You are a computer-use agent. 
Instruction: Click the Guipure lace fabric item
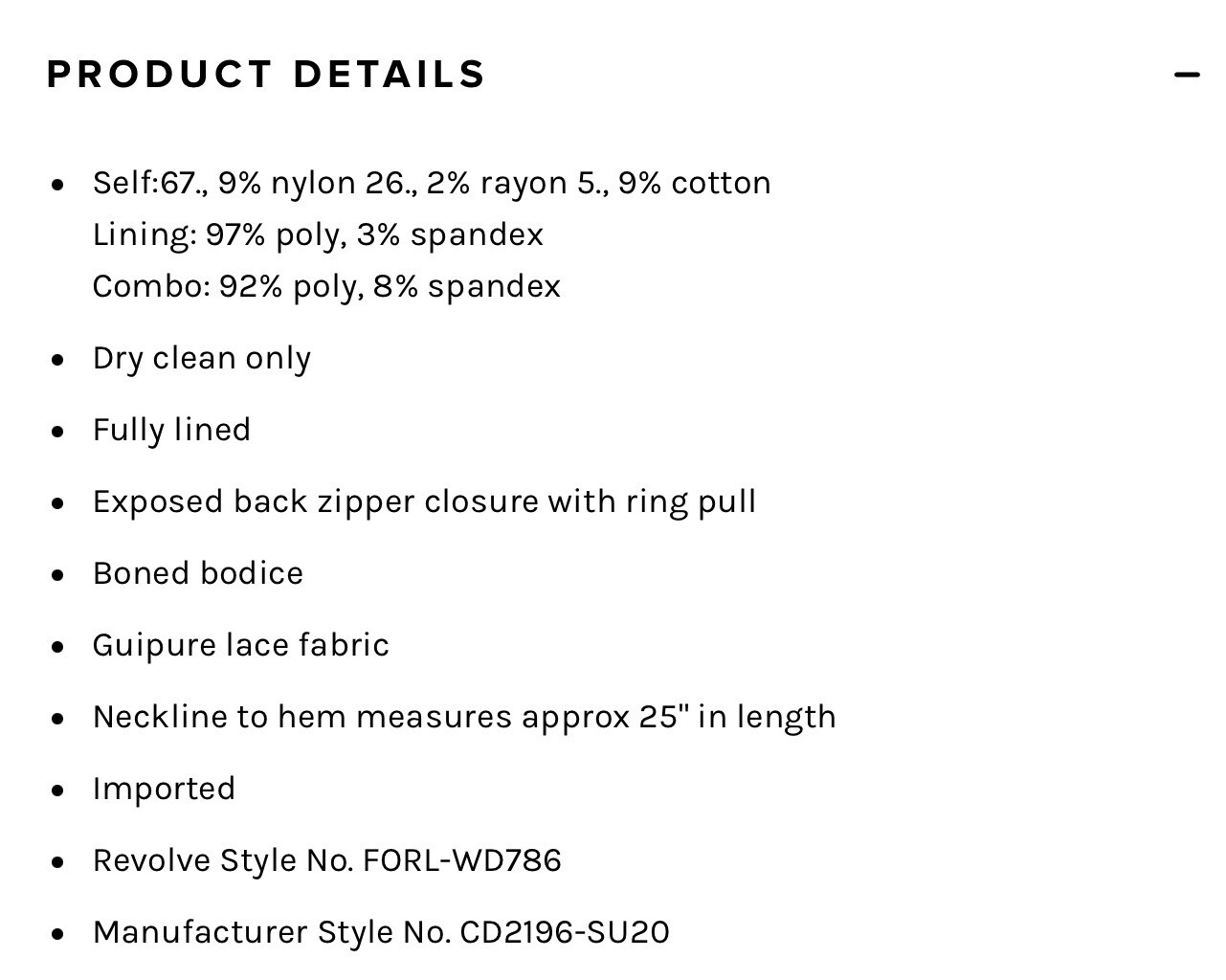241,645
